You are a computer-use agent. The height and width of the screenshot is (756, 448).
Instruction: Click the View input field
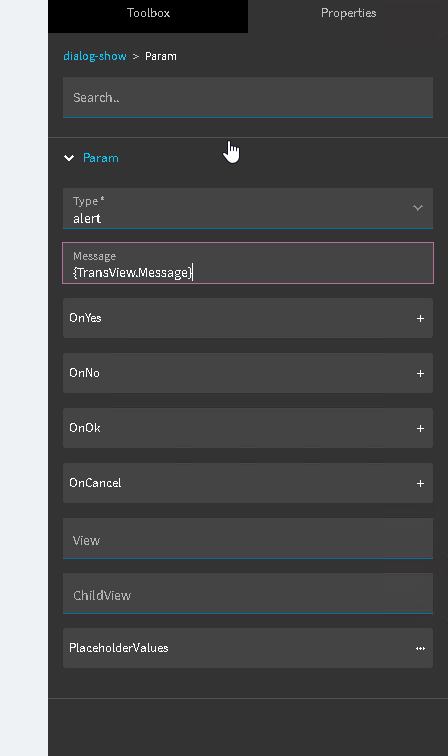[x=248, y=539]
